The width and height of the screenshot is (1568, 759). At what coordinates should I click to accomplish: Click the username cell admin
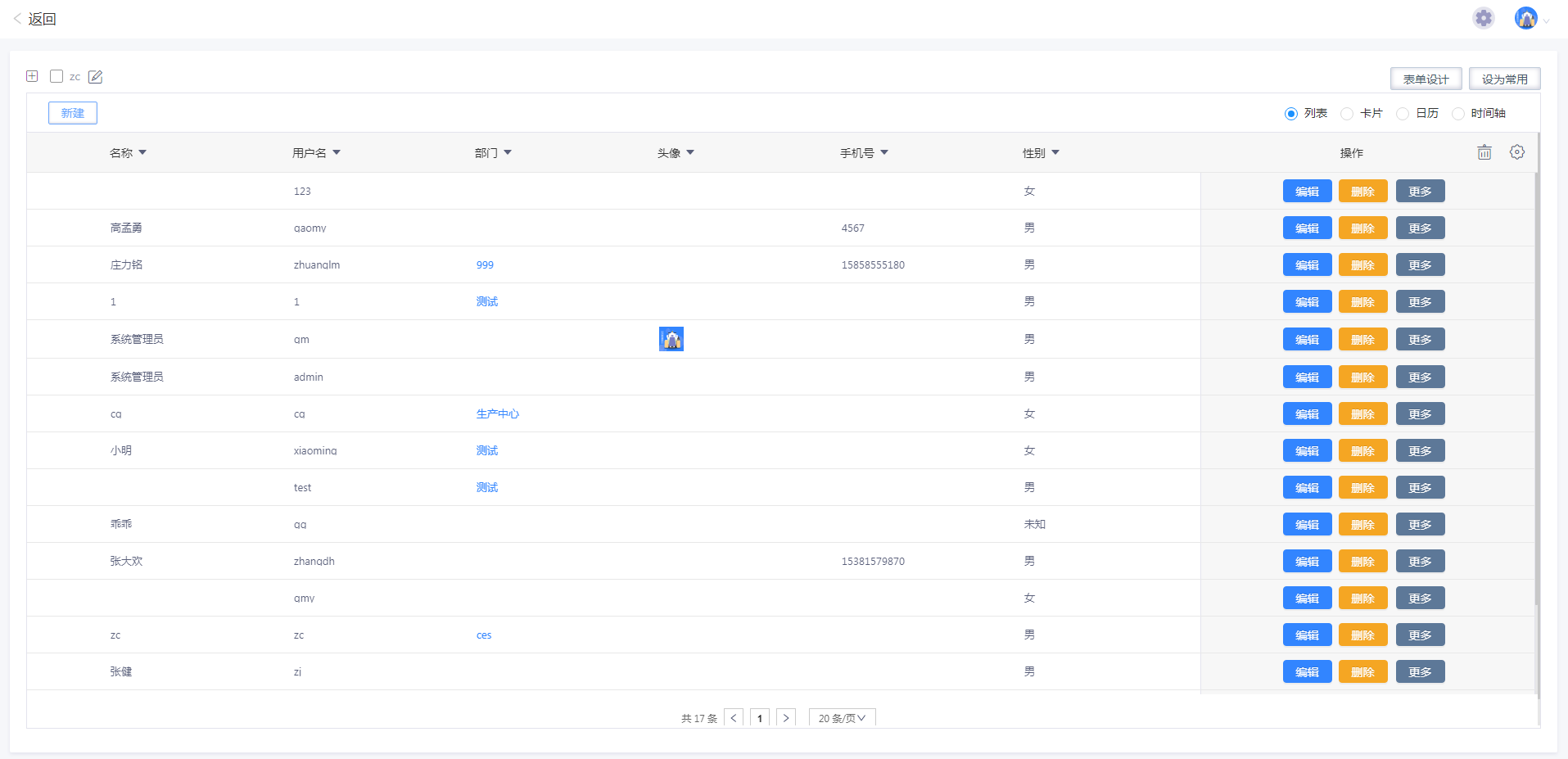coord(309,377)
